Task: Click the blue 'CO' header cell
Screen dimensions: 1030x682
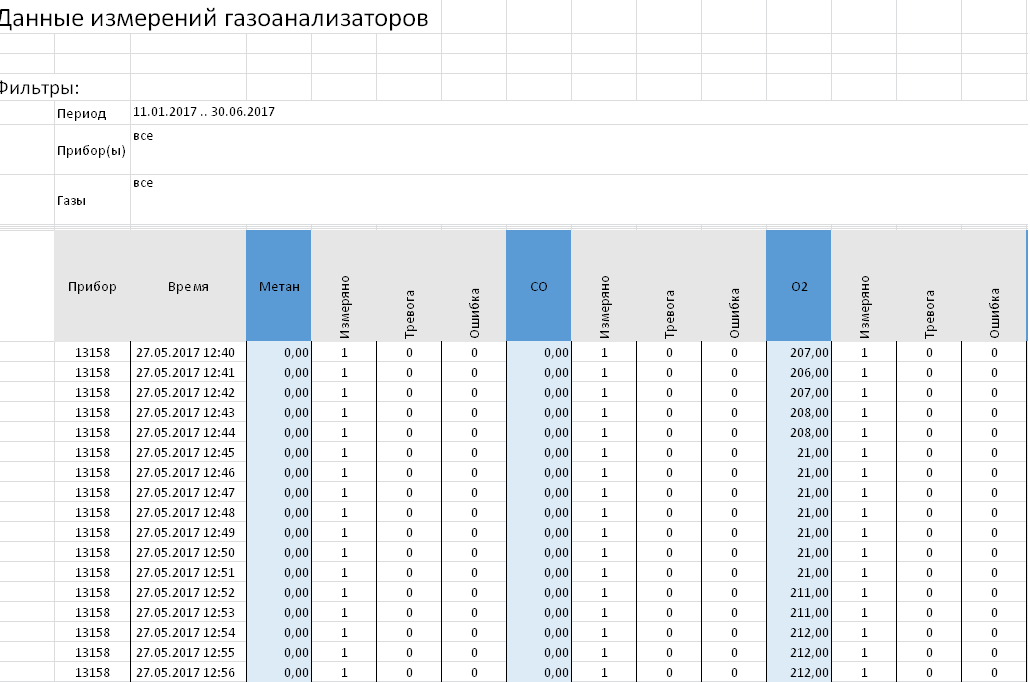Action: (x=538, y=286)
